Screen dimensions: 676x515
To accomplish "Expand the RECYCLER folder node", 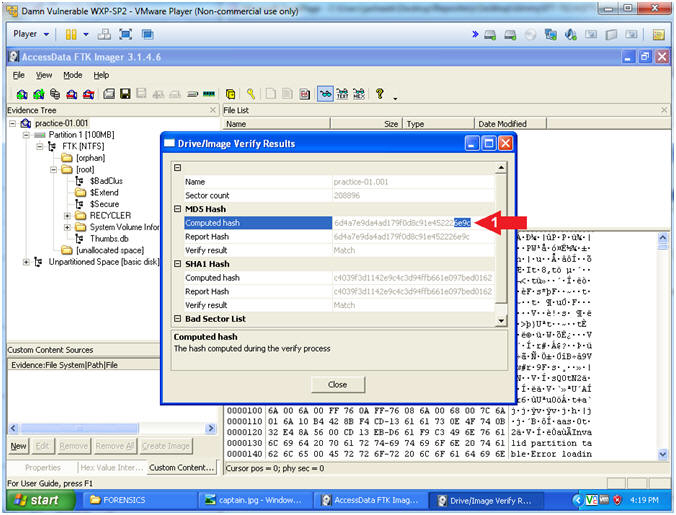I will coord(67,215).
